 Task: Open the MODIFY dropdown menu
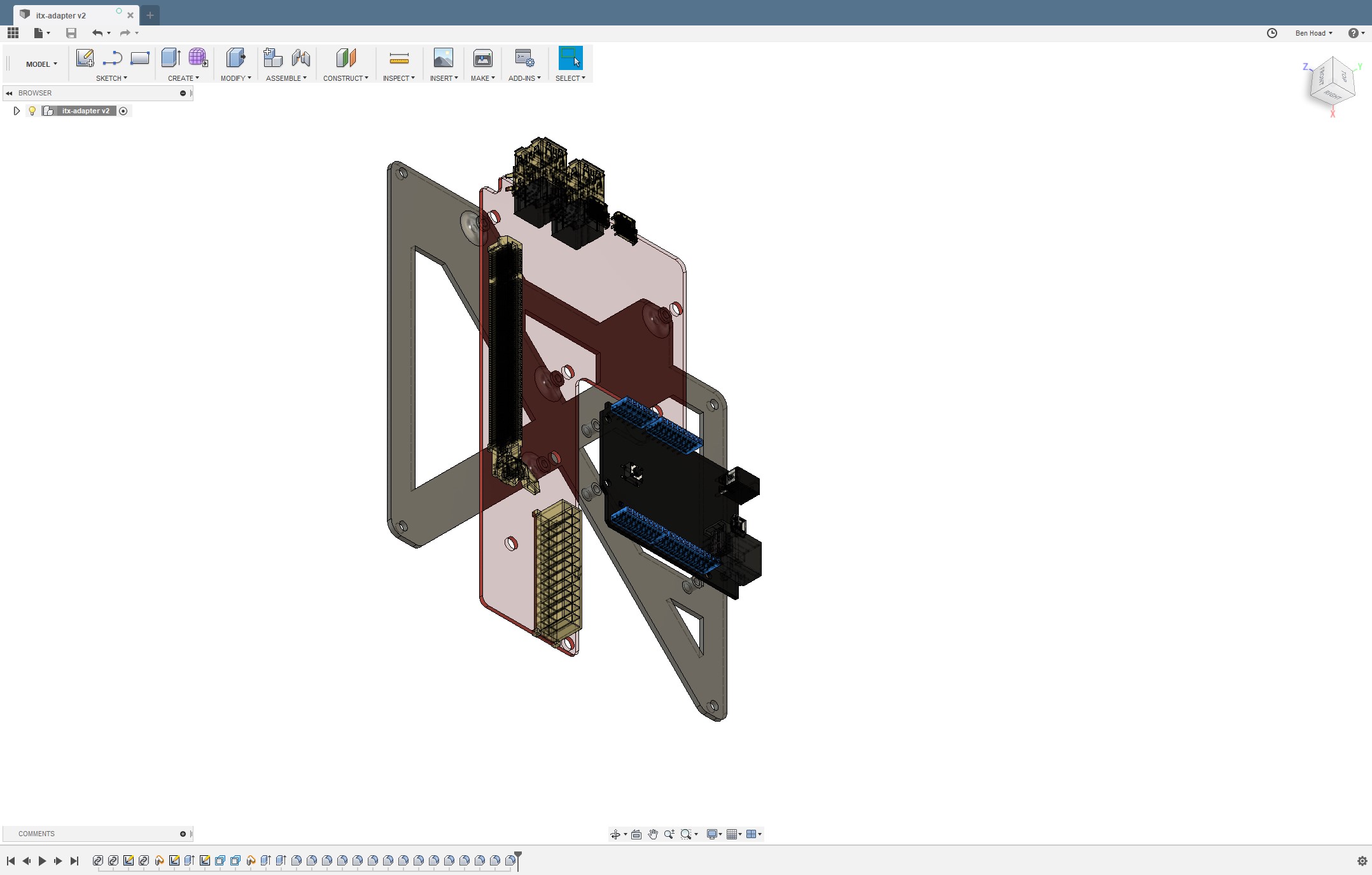[x=235, y=78]
